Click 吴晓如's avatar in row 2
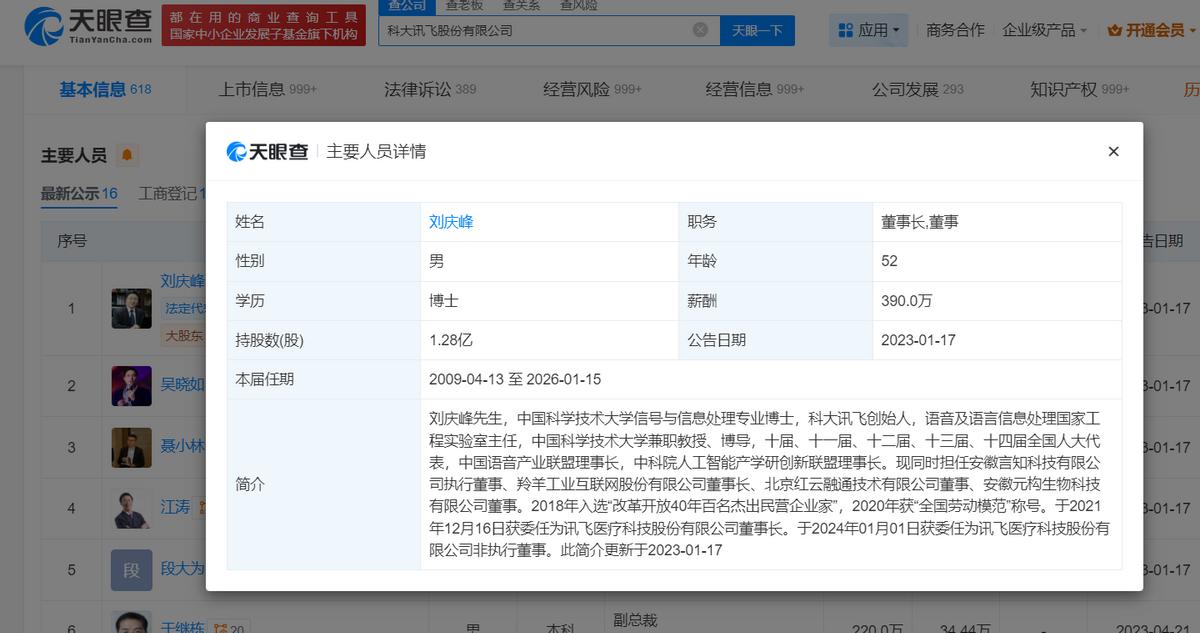The image size is (1200, 633). pyautogui.click(x=131, y=386)
